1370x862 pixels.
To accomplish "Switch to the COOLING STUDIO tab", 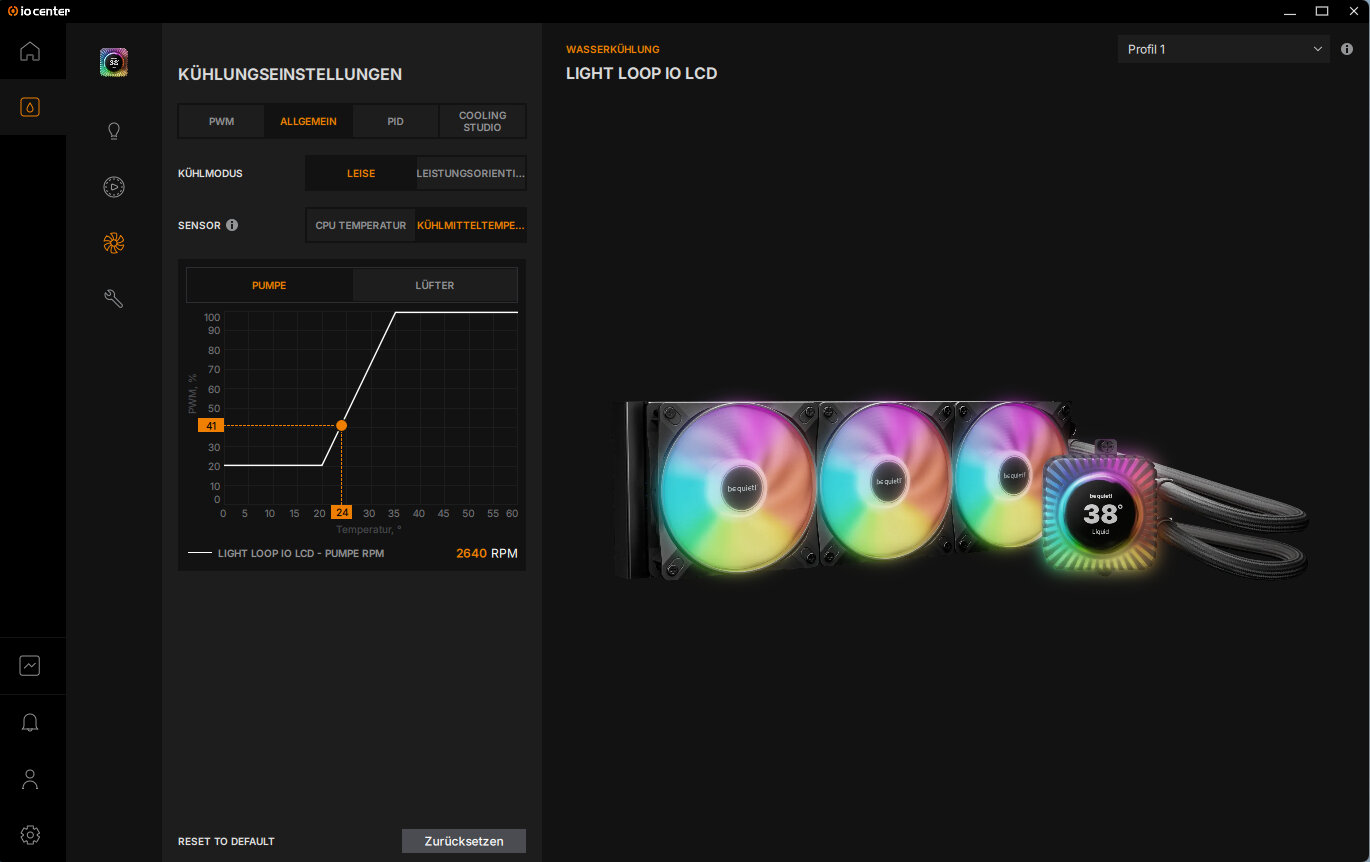I will click(x=483, y=121).
